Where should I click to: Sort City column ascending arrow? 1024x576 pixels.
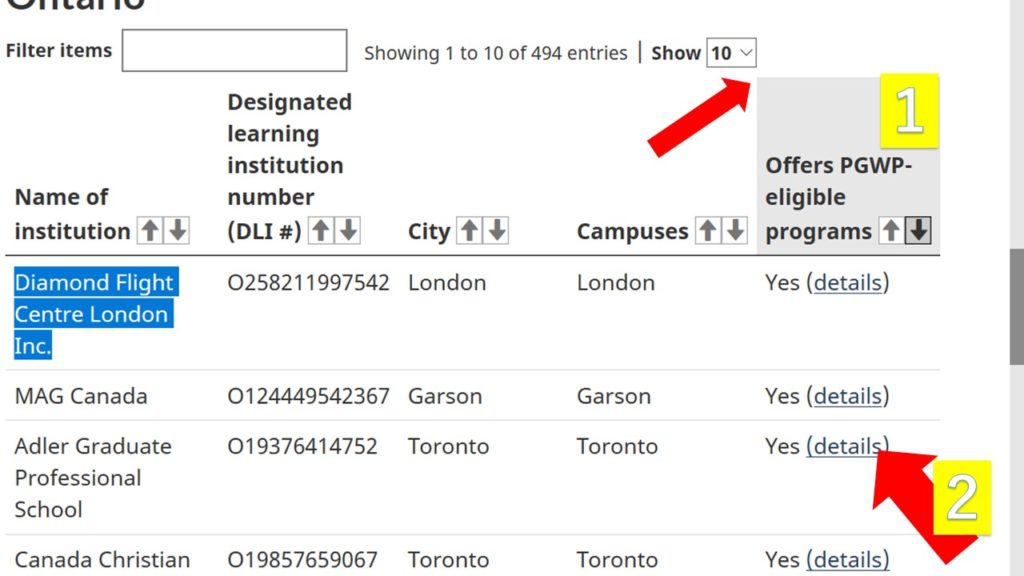click(x=469, y=231)
